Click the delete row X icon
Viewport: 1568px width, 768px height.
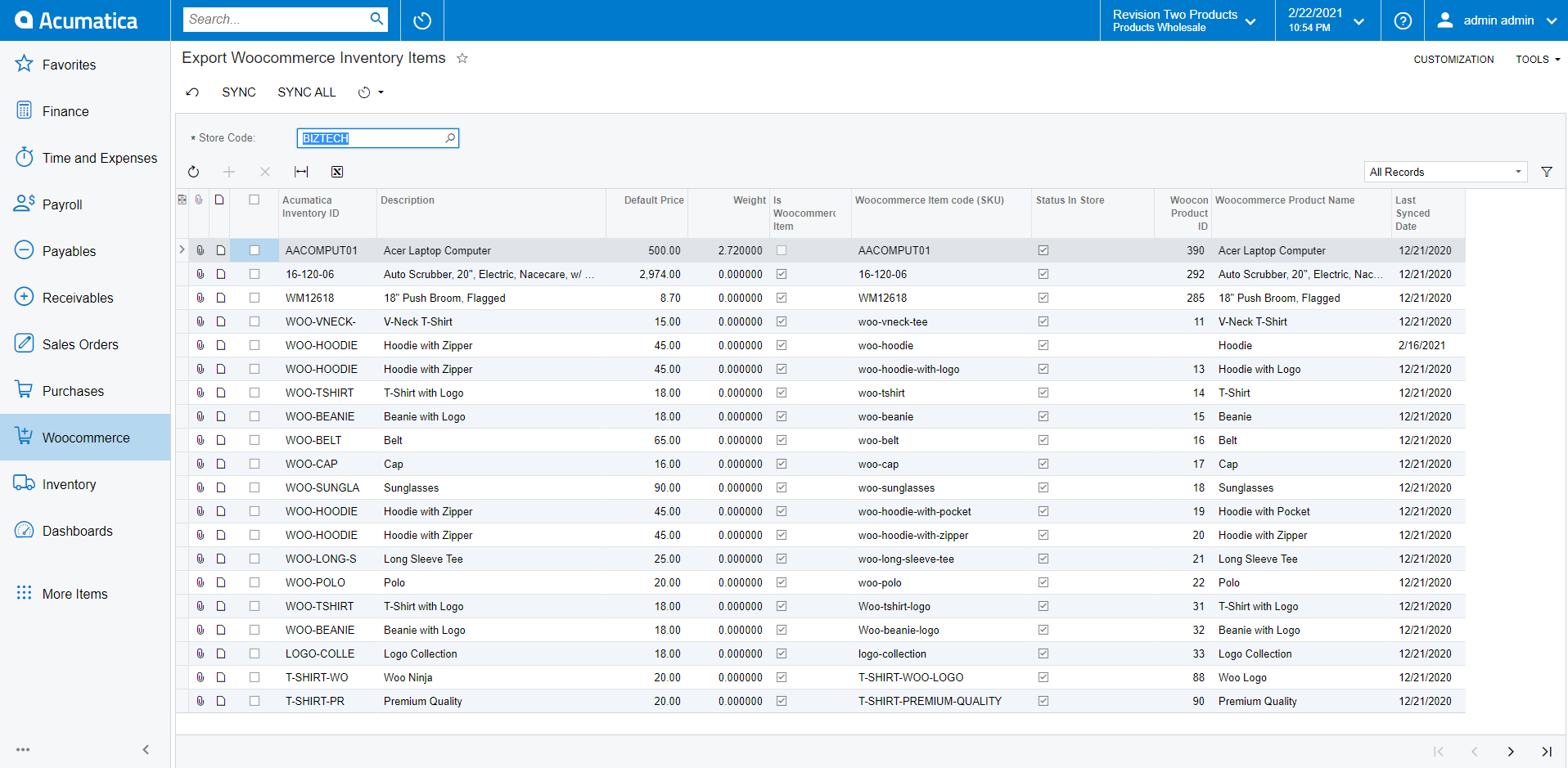tap(265, 172)
